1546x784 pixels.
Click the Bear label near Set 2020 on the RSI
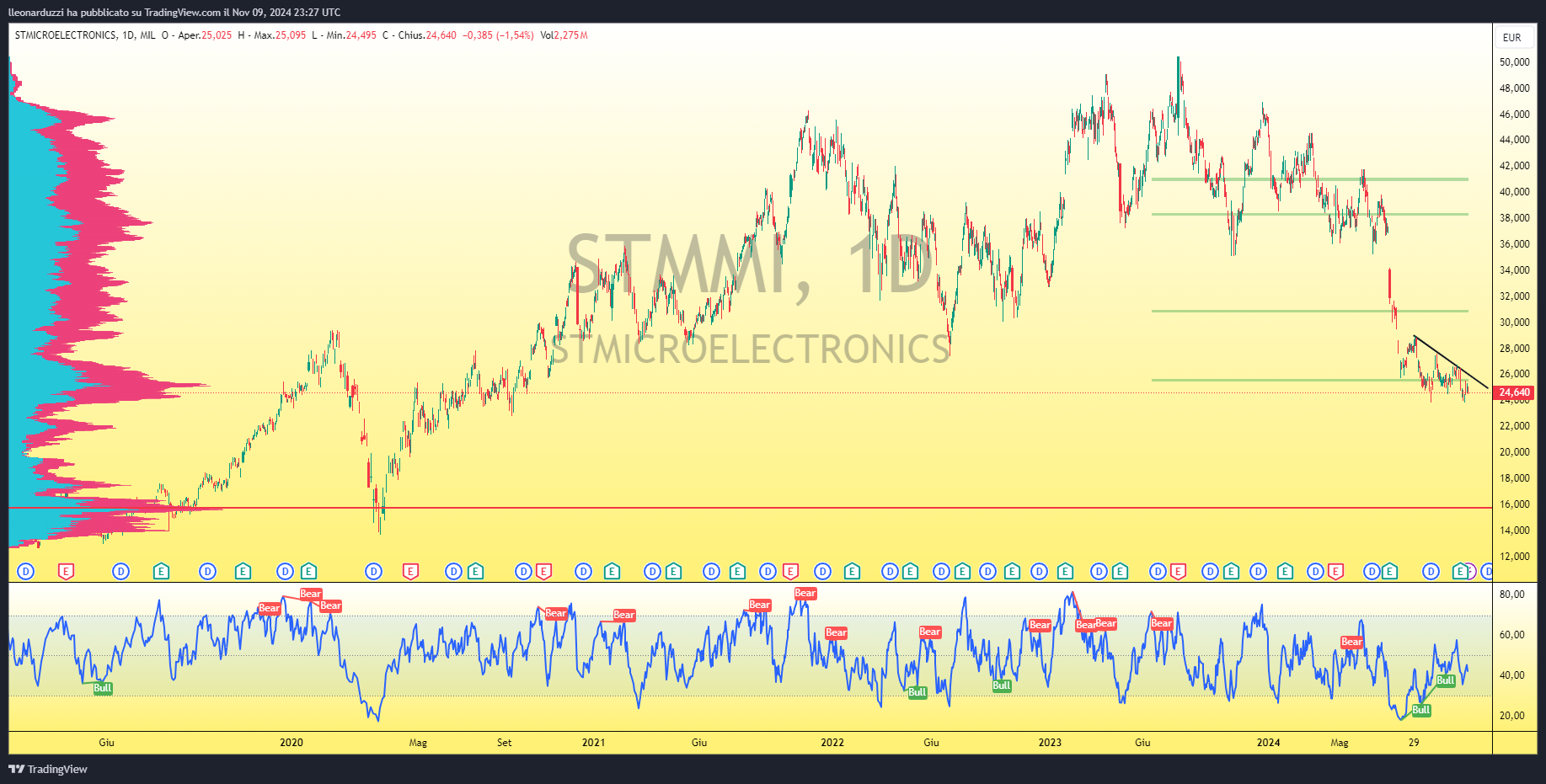(556, 613)
